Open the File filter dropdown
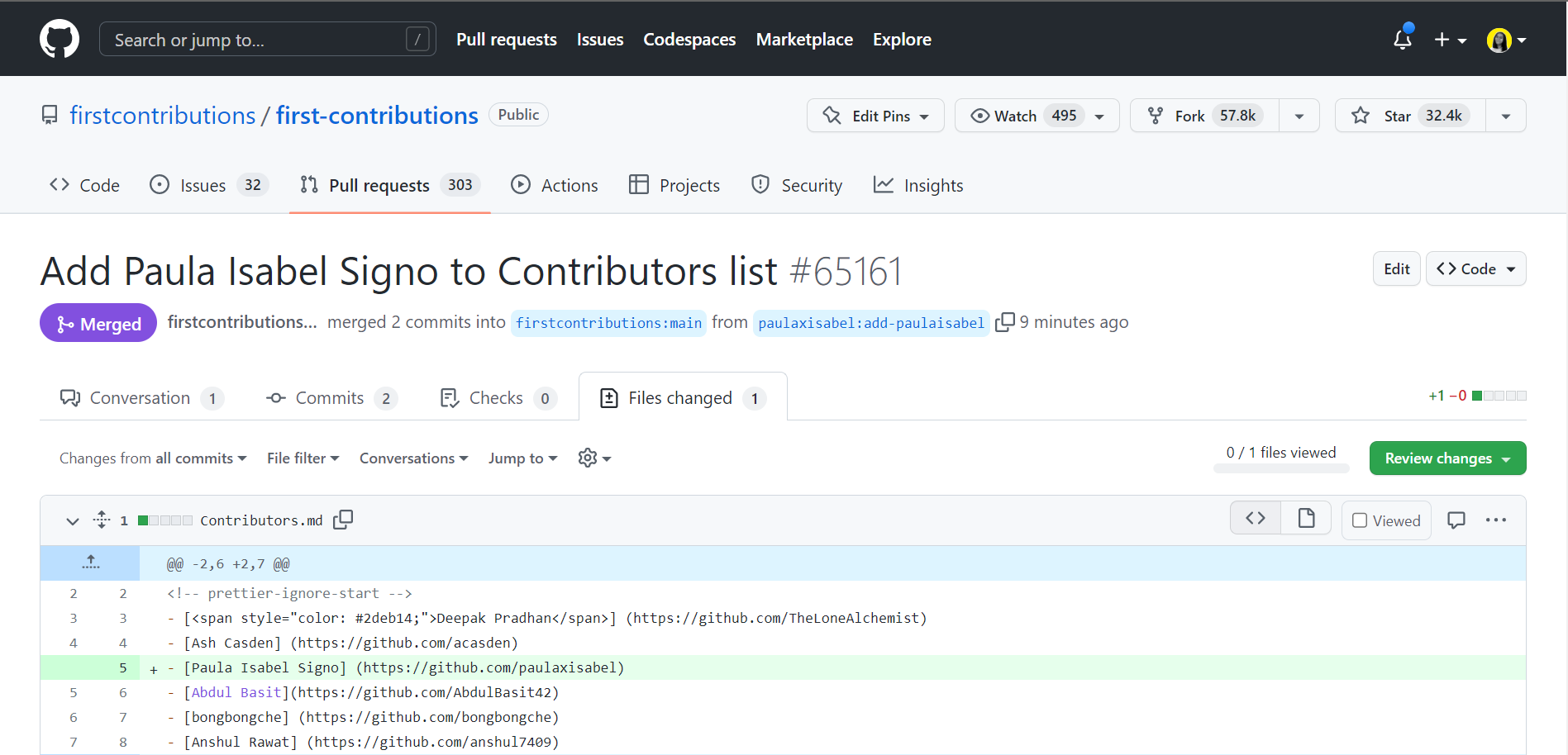 303,458
